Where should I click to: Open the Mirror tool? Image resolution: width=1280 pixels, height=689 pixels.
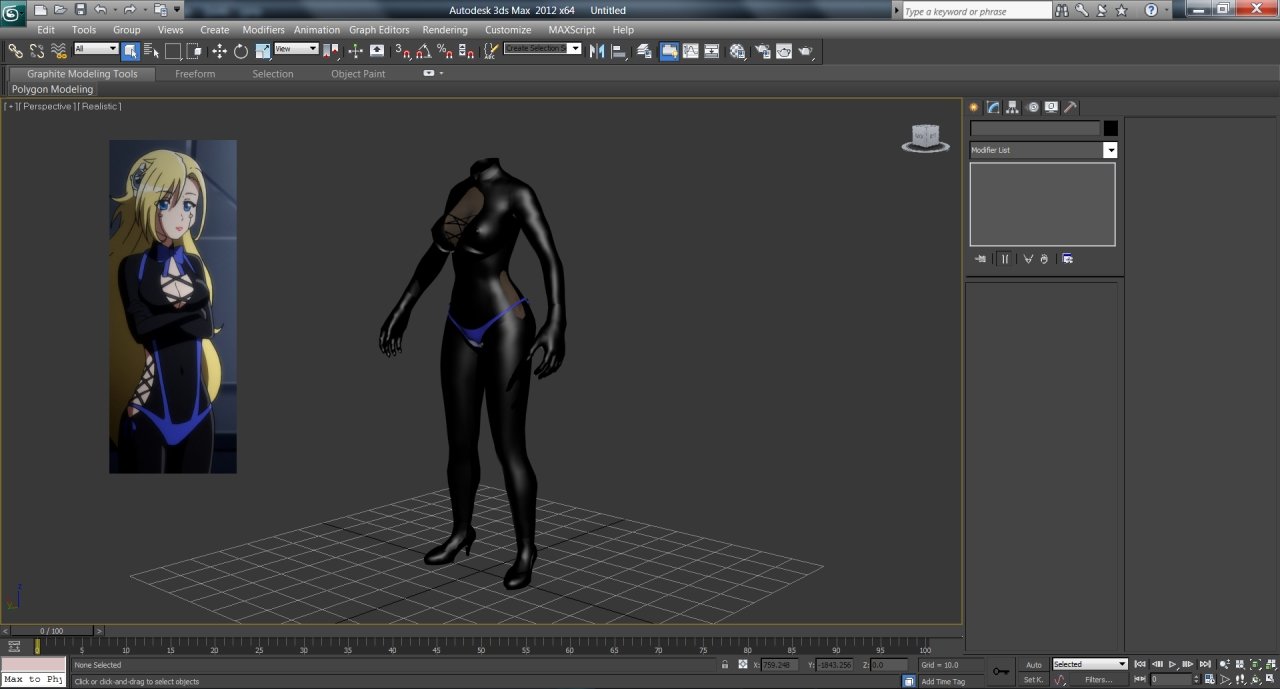click(597, 51)
